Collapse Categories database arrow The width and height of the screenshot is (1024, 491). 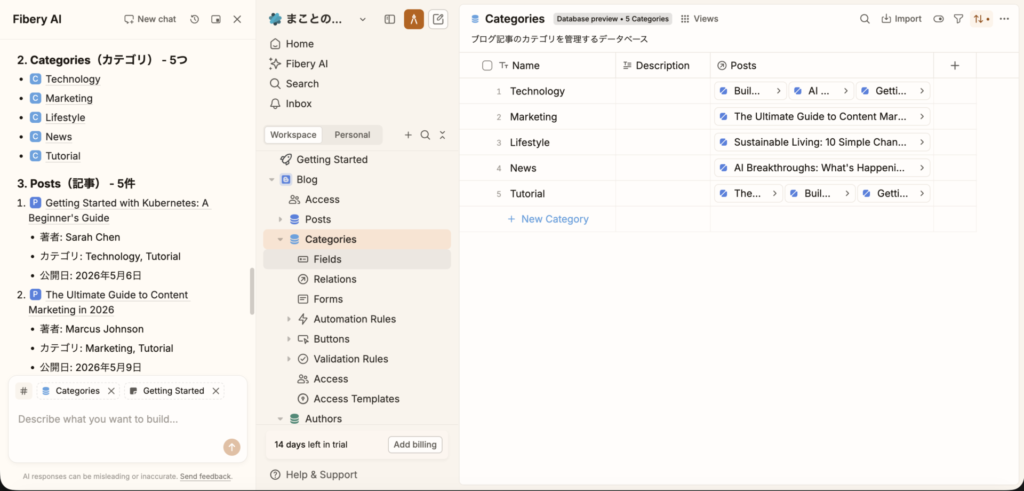(280, 240)
